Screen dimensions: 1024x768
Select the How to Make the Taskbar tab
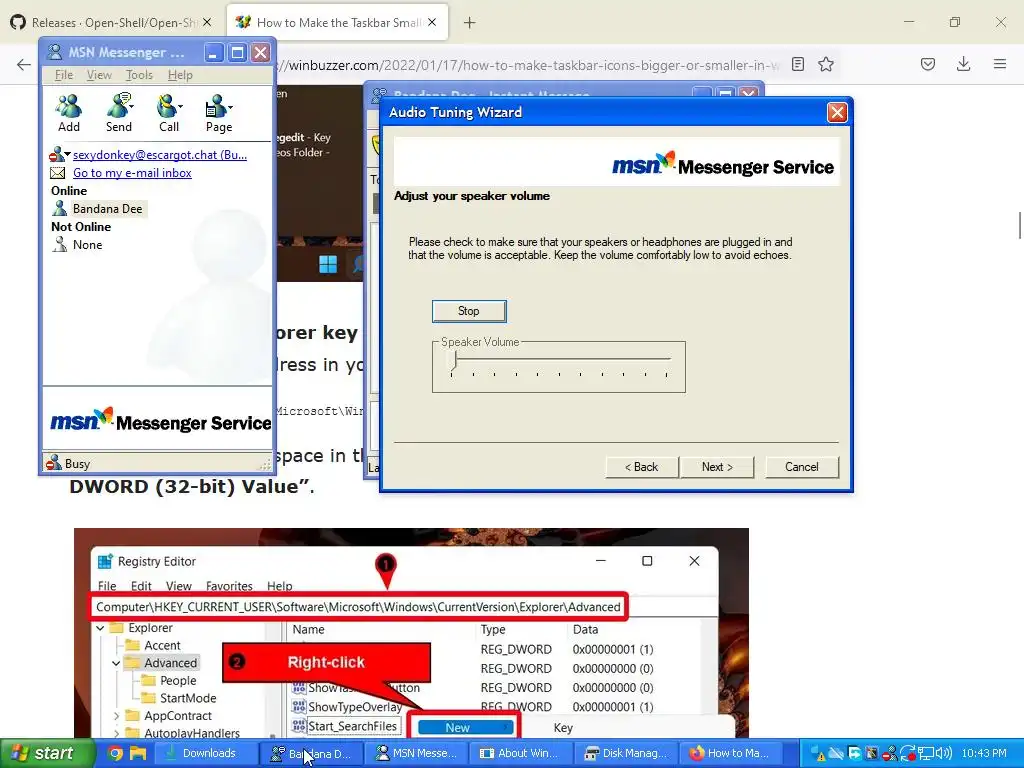(x=337, y=23)
